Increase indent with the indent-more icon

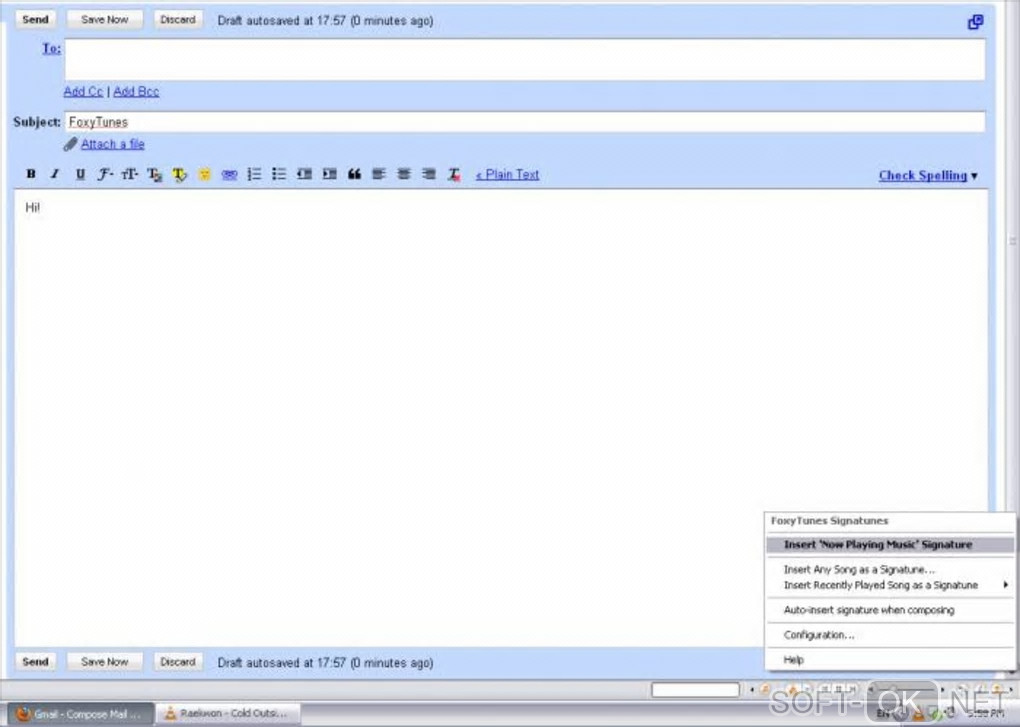tap(329, 174)
